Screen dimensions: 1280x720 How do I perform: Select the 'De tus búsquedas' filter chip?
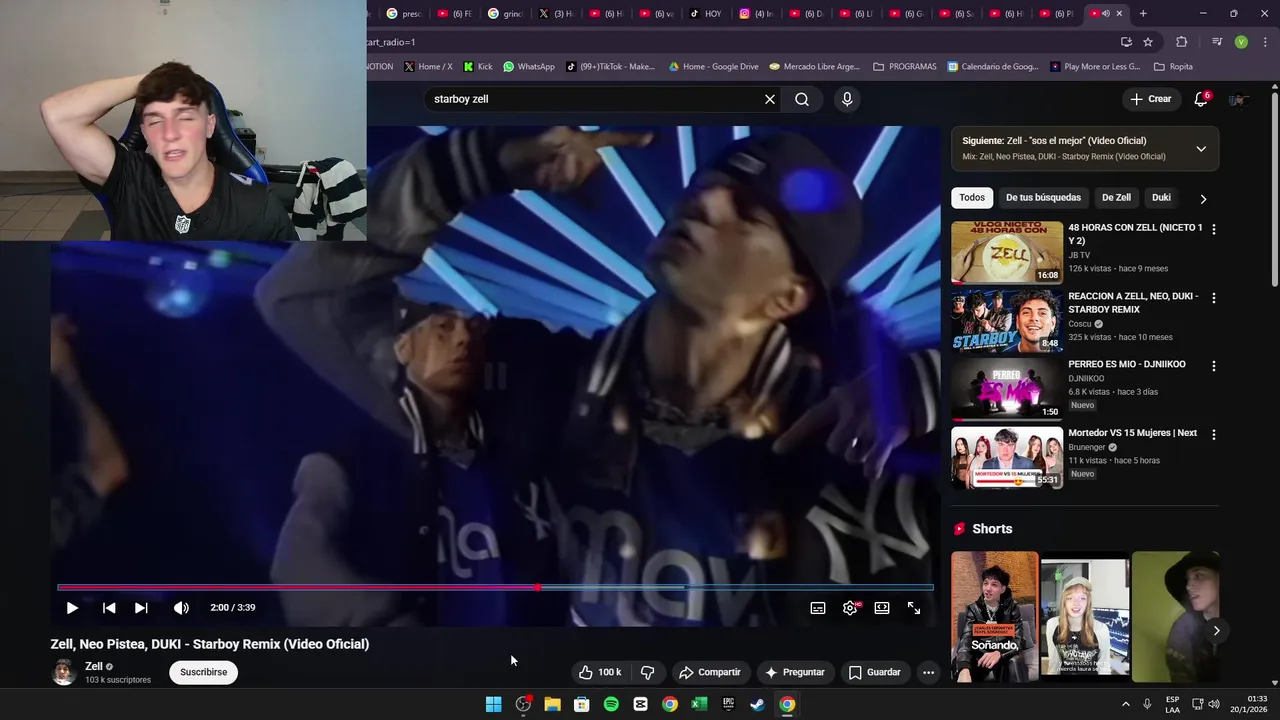click(1043, 198)
